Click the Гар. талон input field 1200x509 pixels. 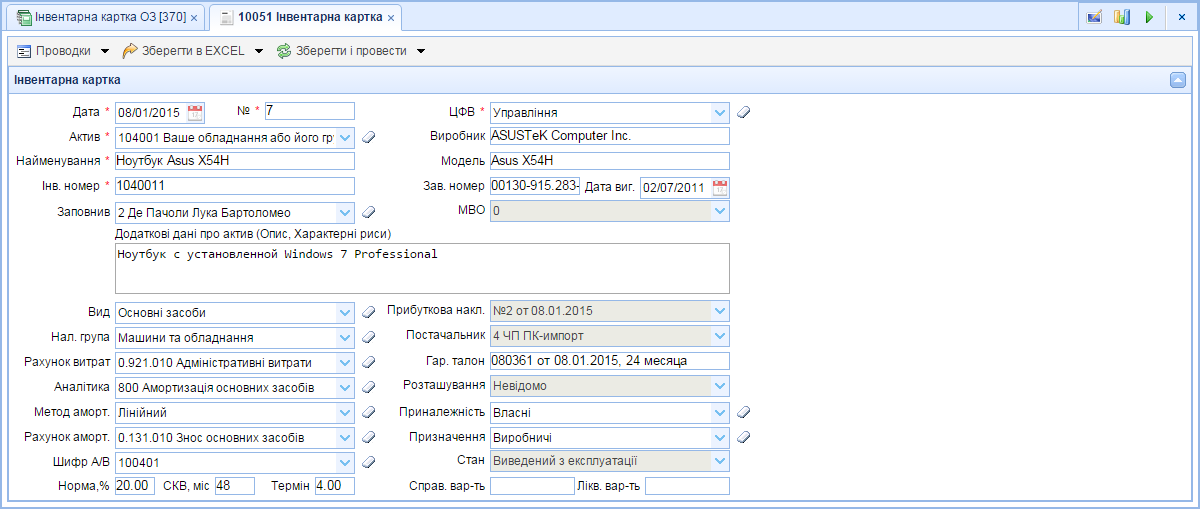[x=610, y=361]
